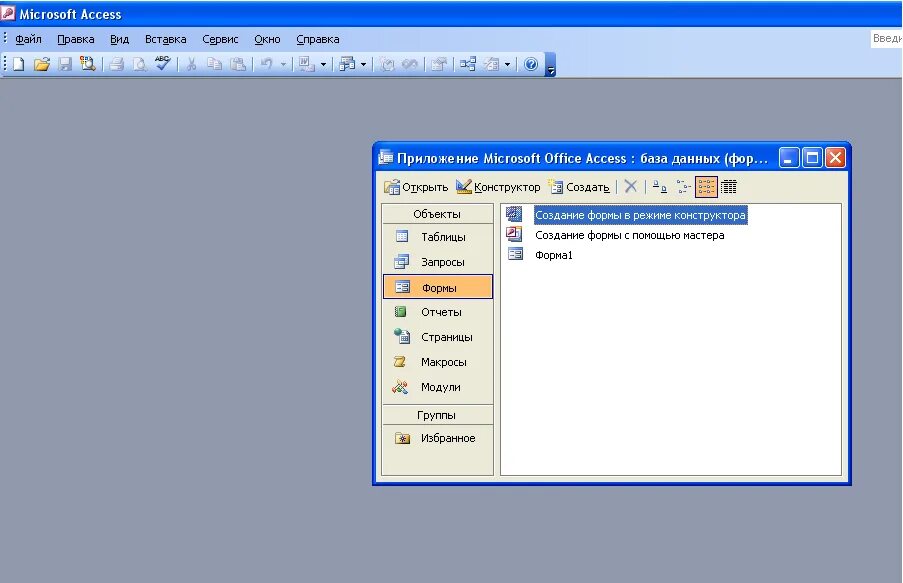The height and width of the screenshot is (583, 903).
Task: Click the Open file folder icon
Action: pyautogui.click(x=41, y=64)
